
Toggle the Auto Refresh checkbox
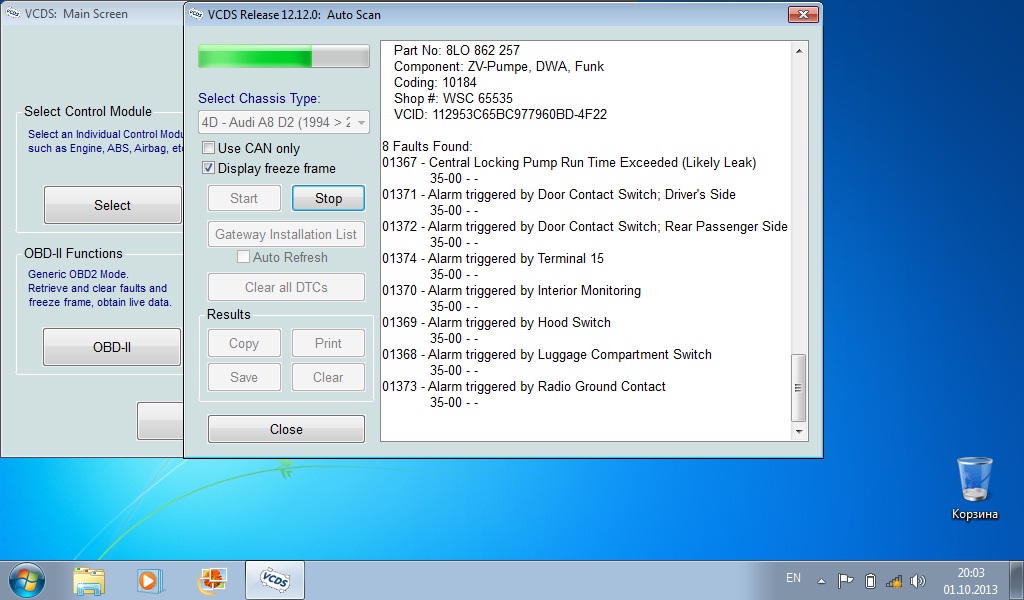243,258
